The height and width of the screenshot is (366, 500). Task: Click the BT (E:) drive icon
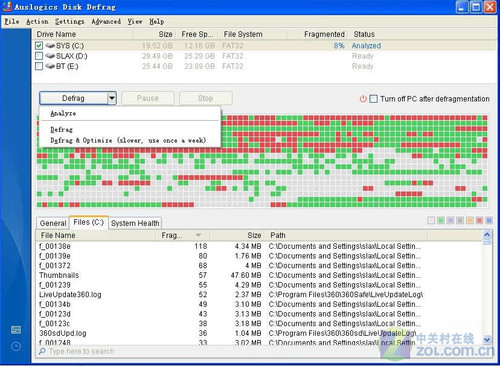(x=50, y=66)
